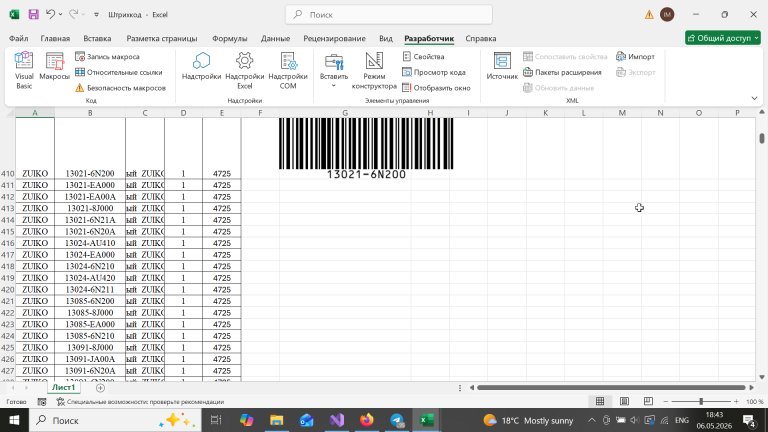
Task: Show hidden tray icons chevron
Action: (592, 420)
